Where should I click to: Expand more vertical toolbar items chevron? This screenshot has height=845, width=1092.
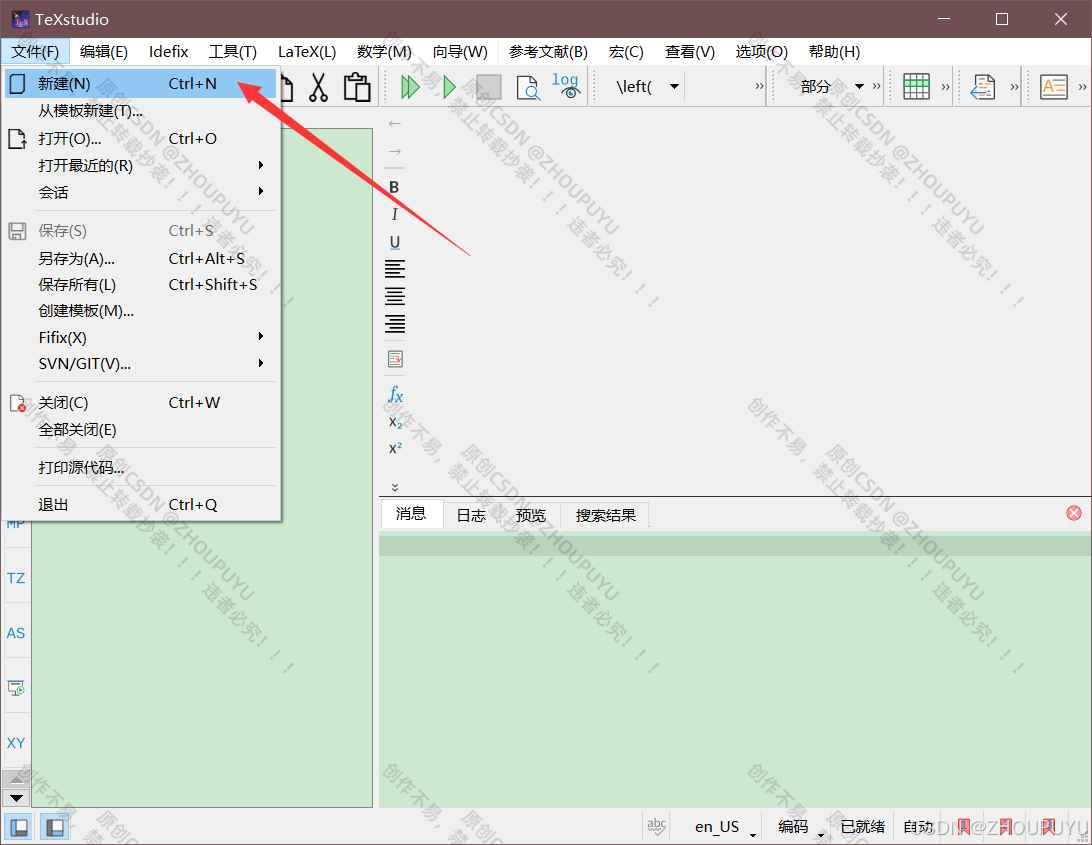395,487
